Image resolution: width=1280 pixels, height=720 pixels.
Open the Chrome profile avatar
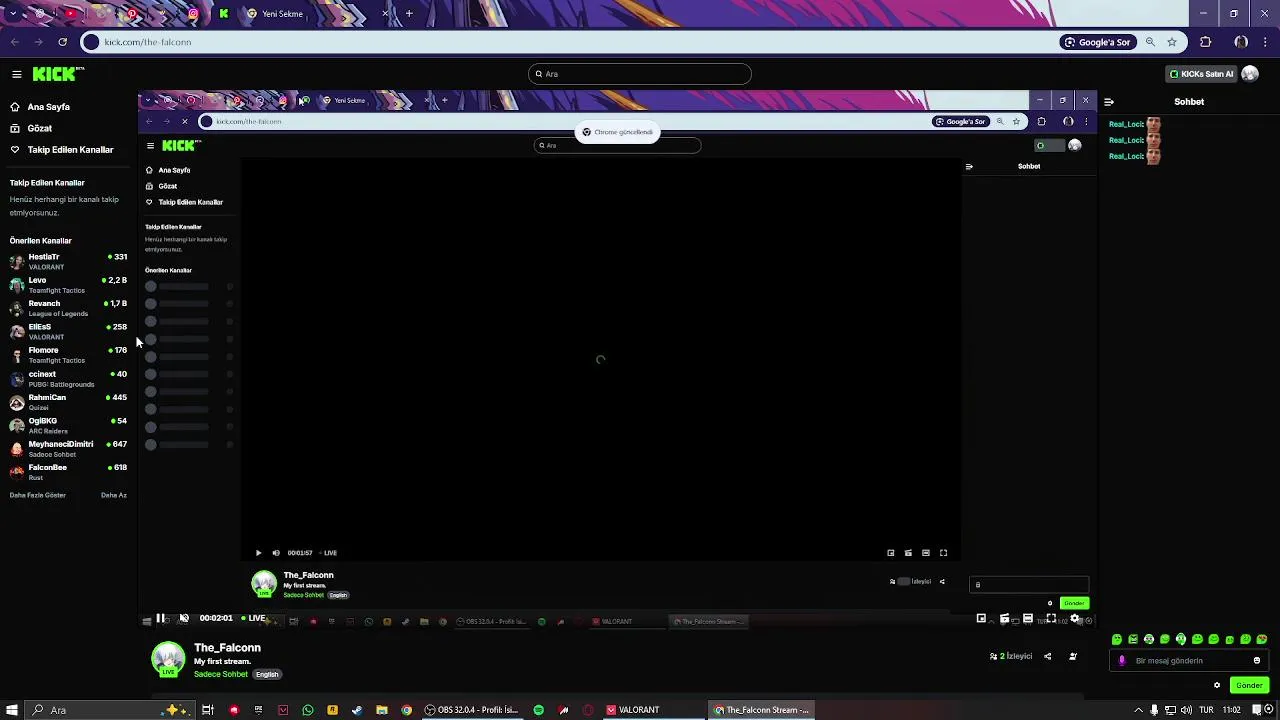[x=1241, y=42]
